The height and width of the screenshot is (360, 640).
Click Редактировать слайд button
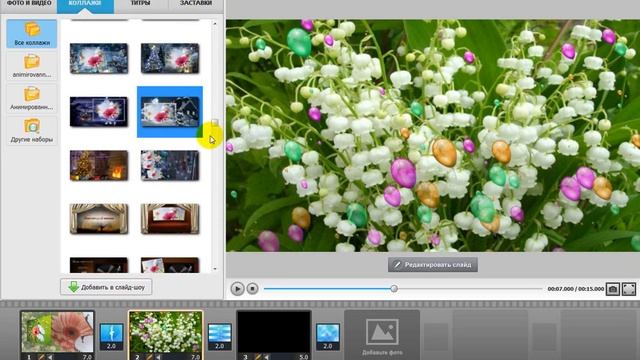tap(433, 264)
